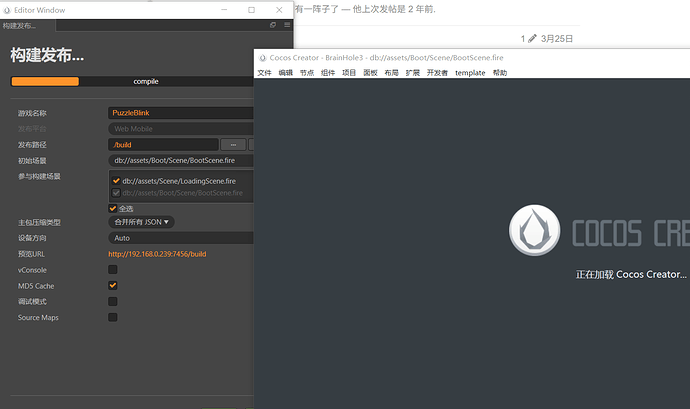Click the 参与构建场景 label
Screen dimensions: 690x409
(x=39, y=177)
